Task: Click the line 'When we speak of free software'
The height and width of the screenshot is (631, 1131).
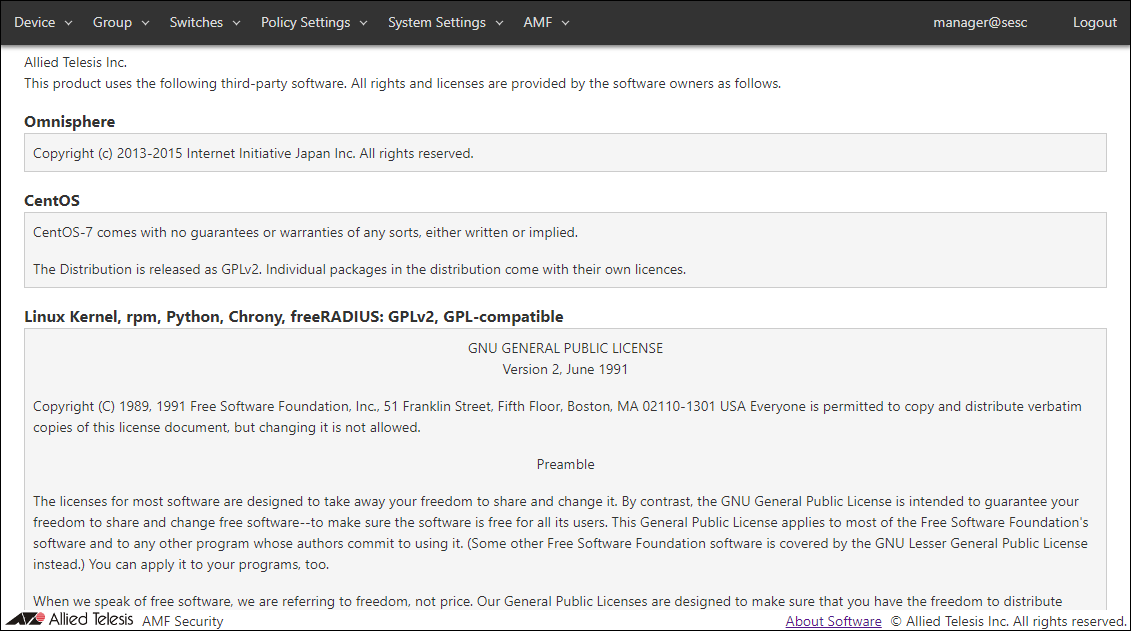Action: 547,601
